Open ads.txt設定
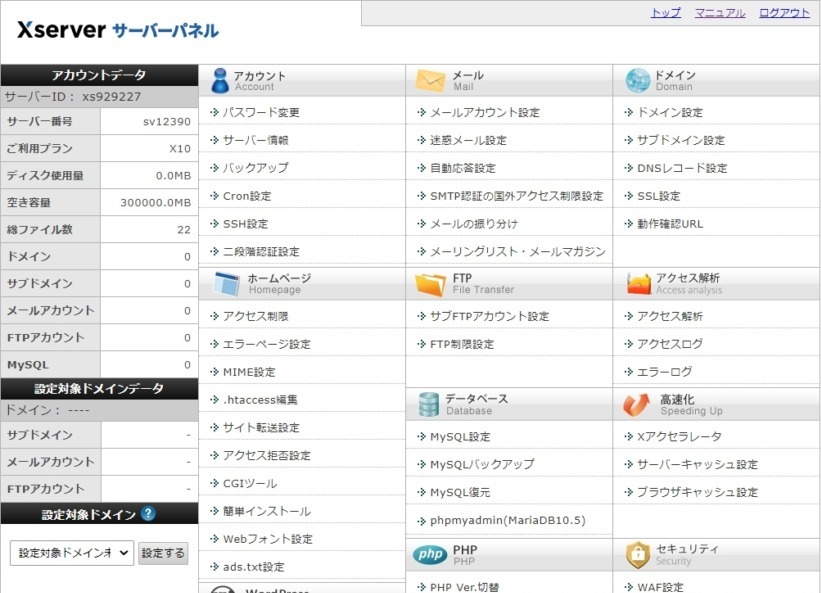This screenshot has width=821, height=593. click(253, 566)
